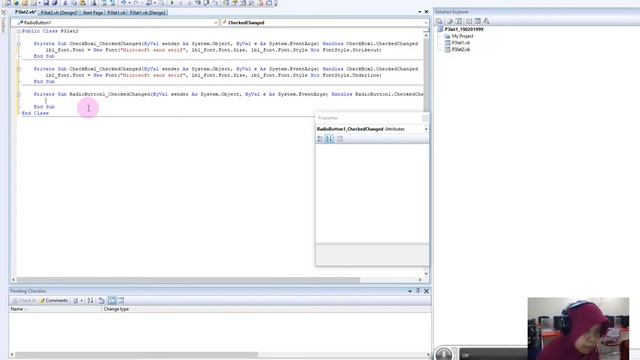Viewport: 640px width, 360px height.
Task: Sort by the Name column header
Action: click(55, 309)
